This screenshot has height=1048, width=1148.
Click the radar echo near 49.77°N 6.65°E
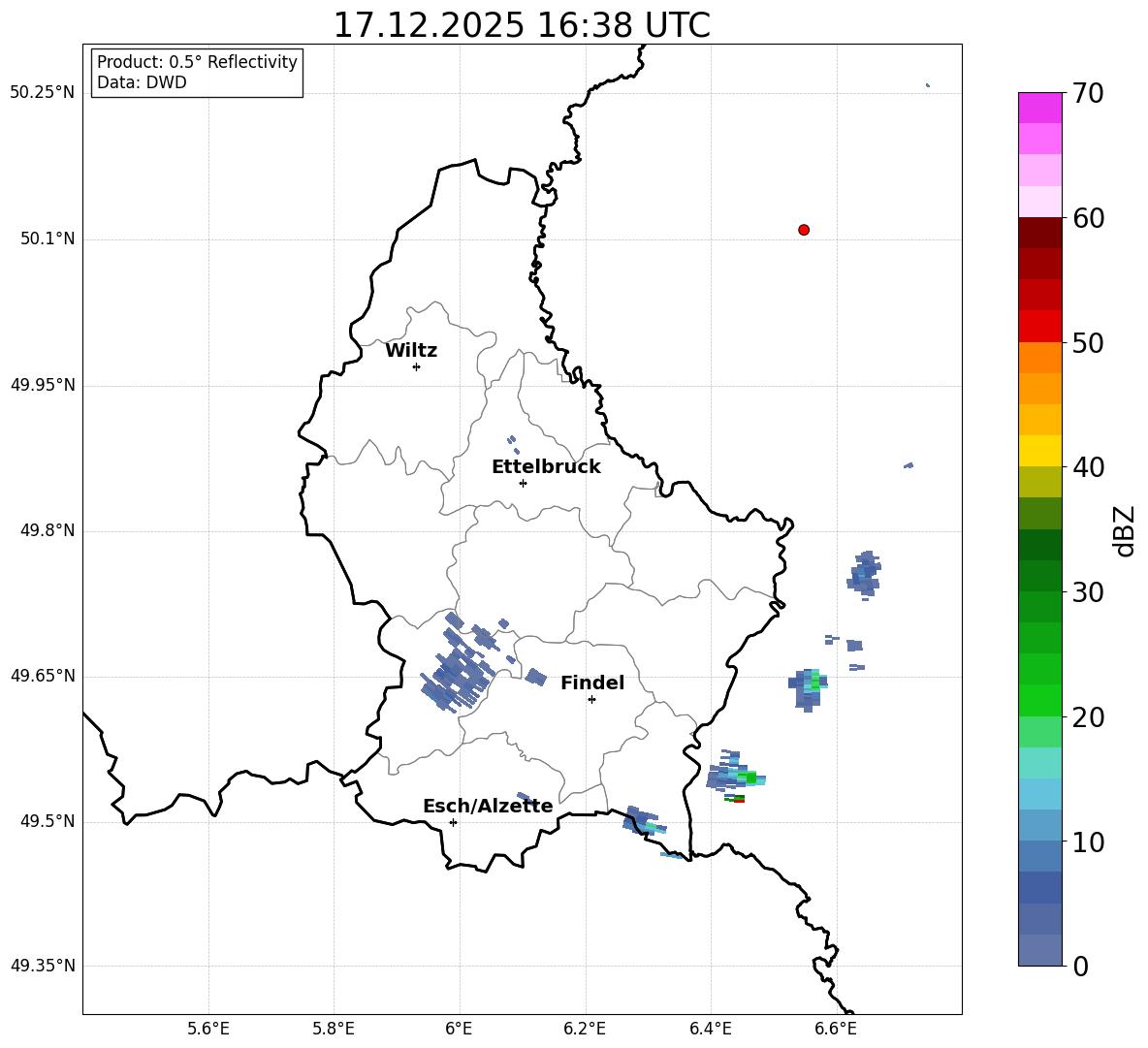tap(864, 575)
